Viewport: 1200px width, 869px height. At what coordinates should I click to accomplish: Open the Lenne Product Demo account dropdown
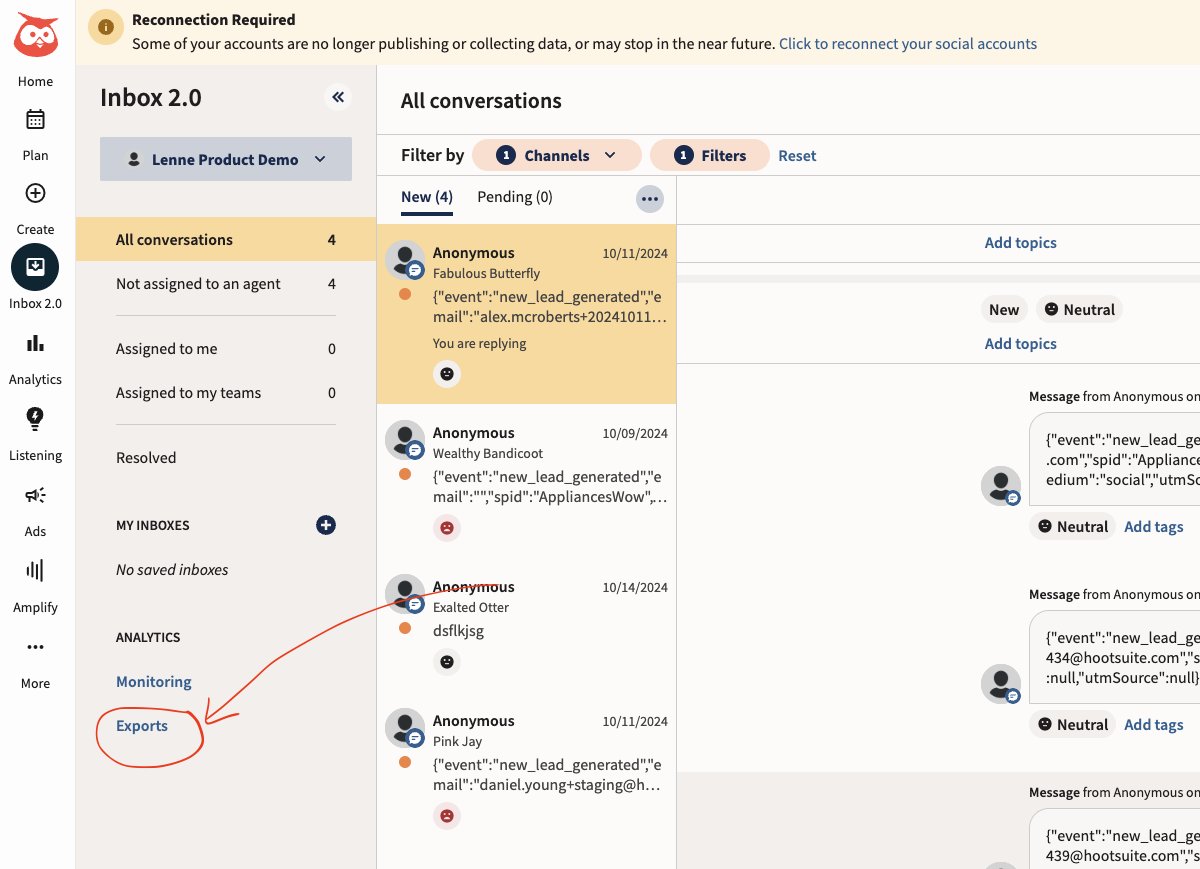coord(226,159)
